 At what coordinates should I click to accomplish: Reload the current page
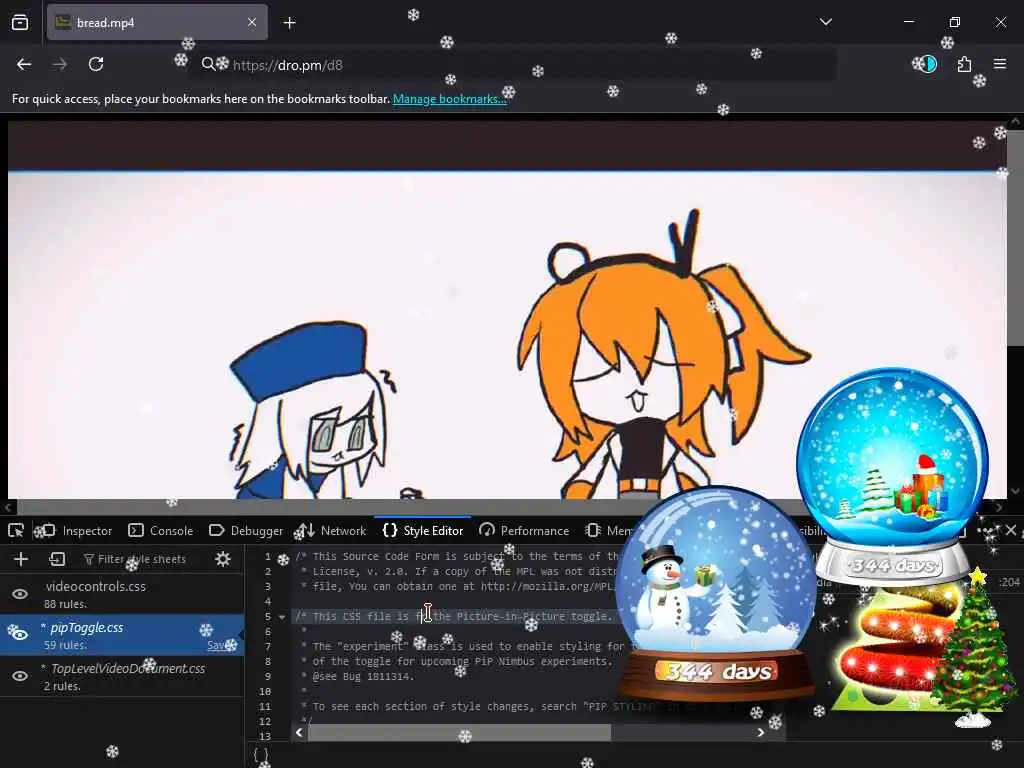96,64
